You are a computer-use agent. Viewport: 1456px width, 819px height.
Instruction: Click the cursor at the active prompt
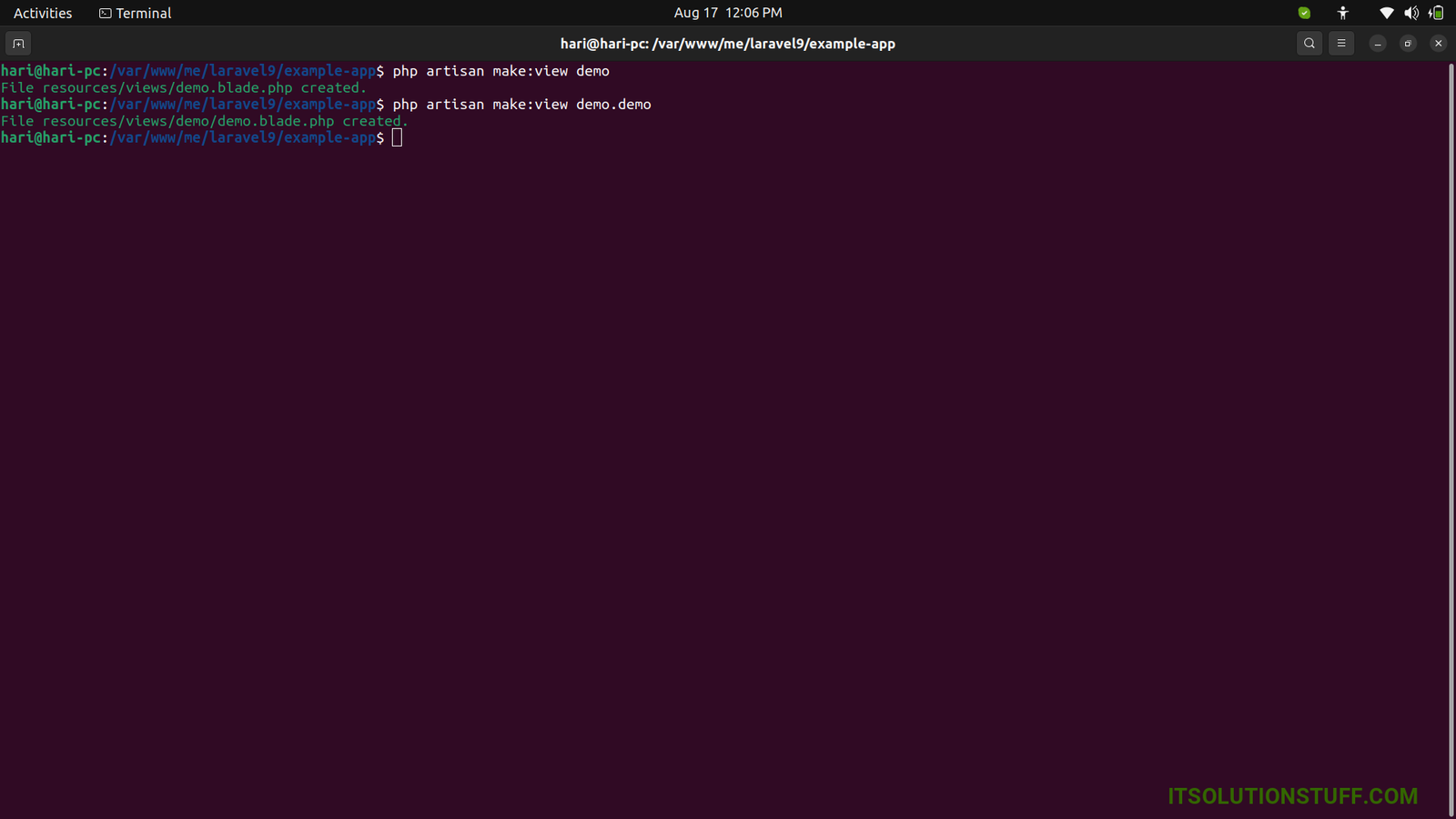(x=397, y=137)
